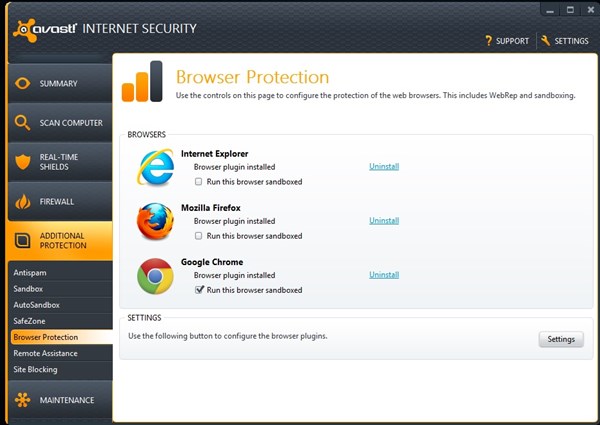Click the Internet Explorer browser icon

tap(155, 168)
